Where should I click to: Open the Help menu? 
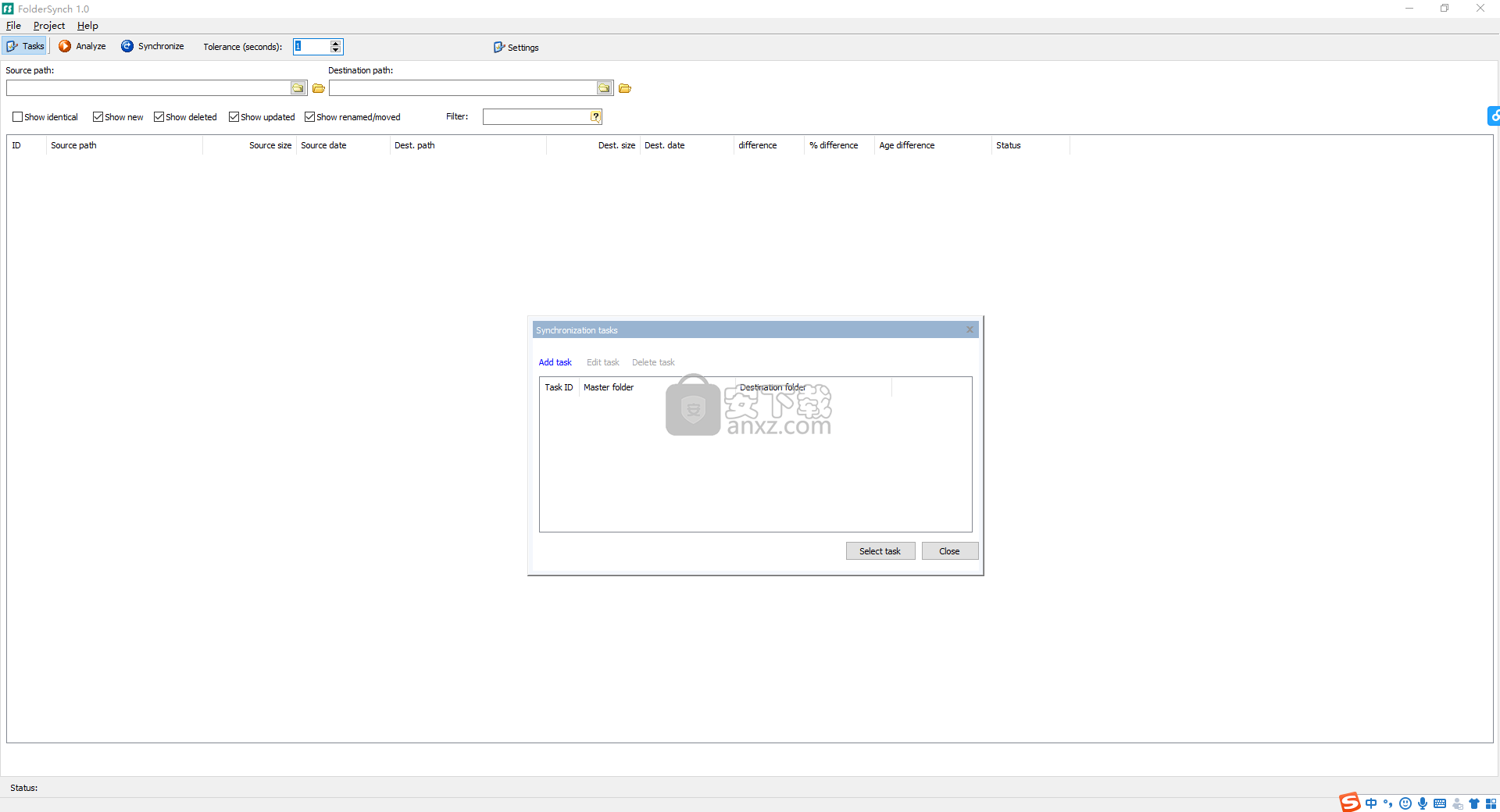87,26
